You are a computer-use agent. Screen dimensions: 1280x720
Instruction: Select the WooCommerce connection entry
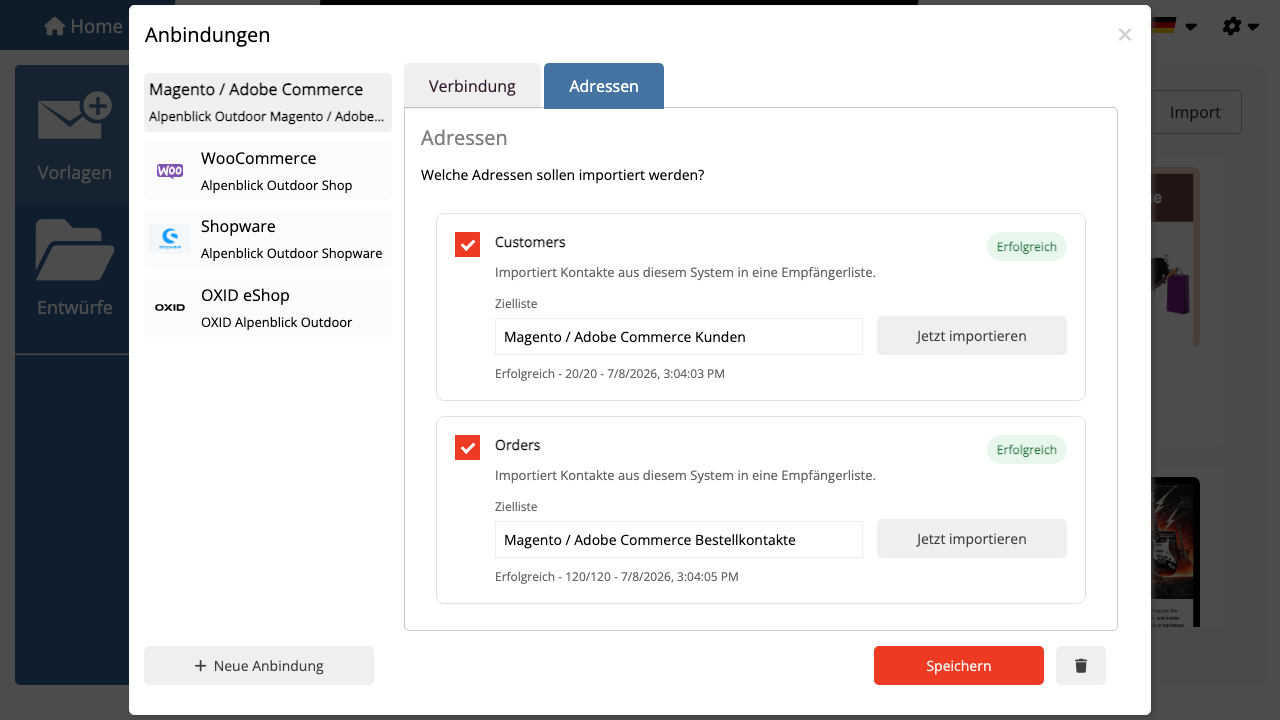[268, 171]
